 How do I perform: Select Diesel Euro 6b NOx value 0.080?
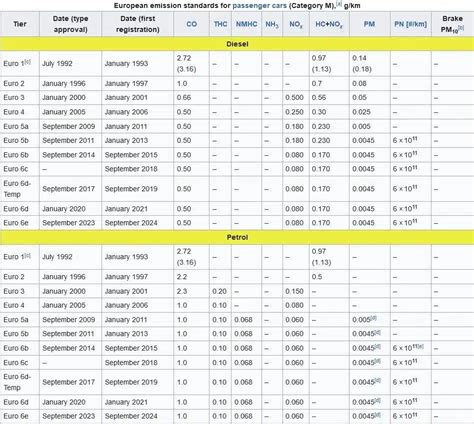point(294,155)
